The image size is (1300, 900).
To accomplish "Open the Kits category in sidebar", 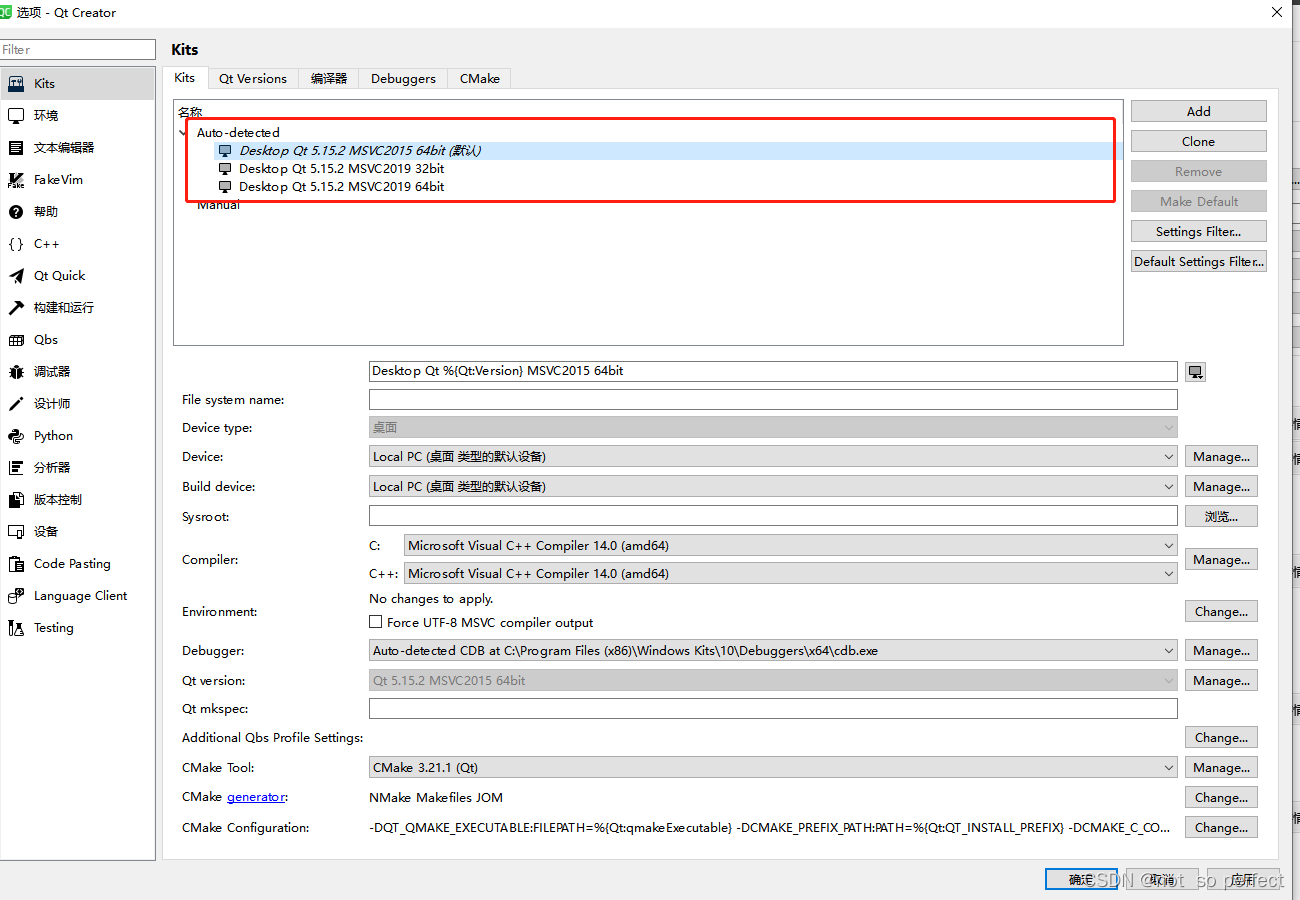I will [x=78, y=83].
